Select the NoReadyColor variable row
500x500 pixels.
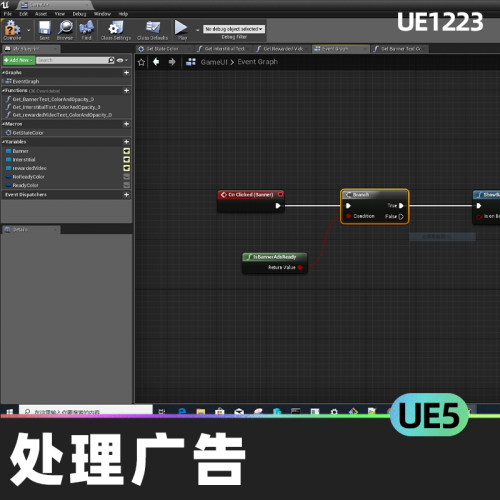coord(67,177)
